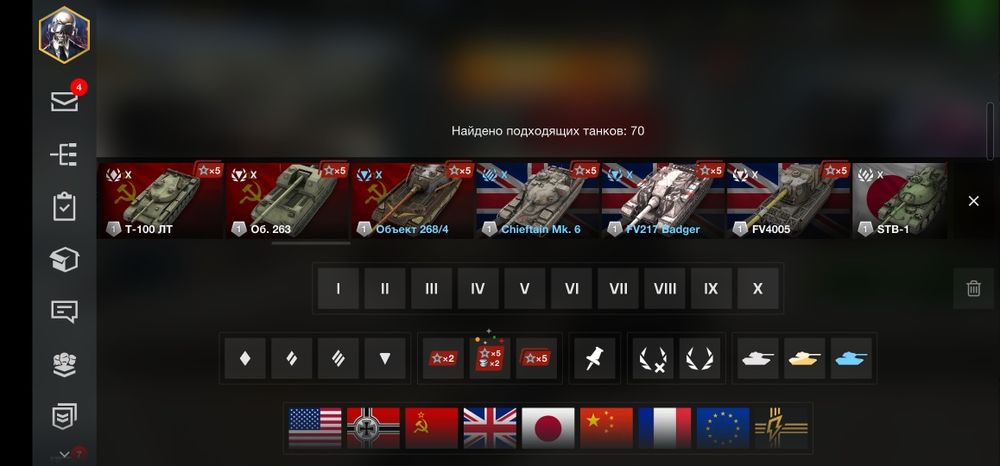
Task: Clear all filters with the trash bin
Action: 973,288
